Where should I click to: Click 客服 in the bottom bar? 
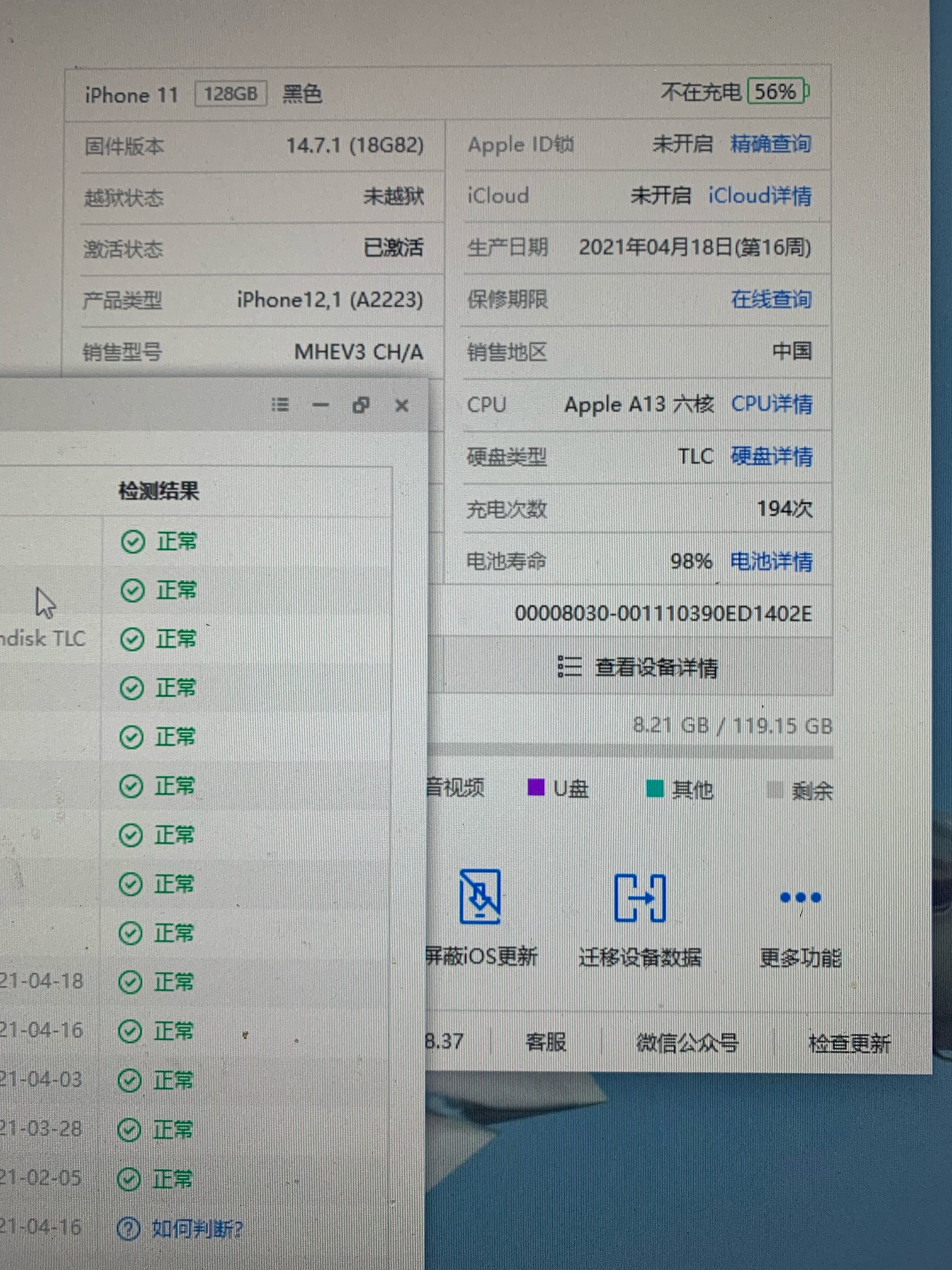pyautogui.click(x=546, y=1041)
